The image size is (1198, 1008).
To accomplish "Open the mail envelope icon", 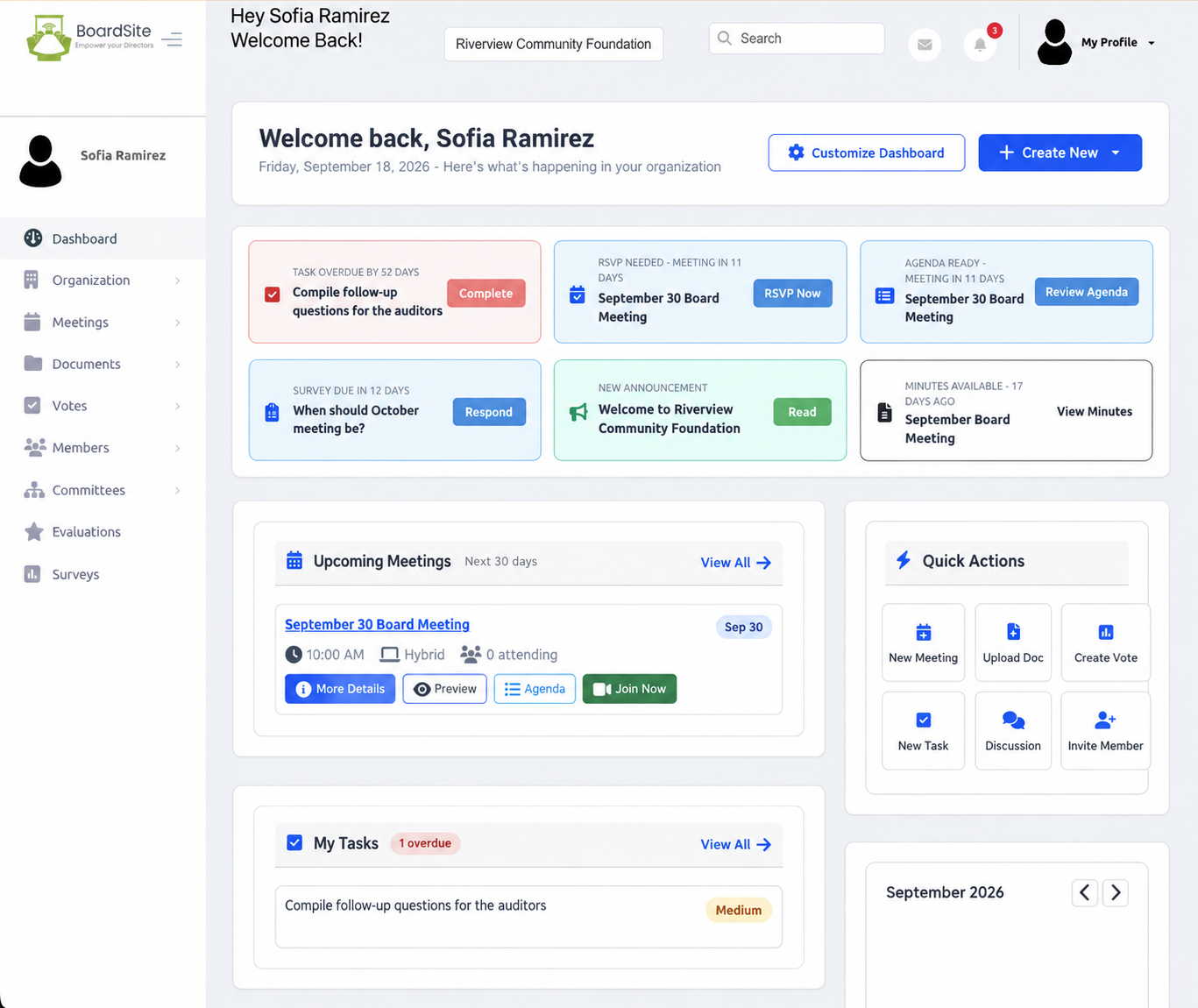I will pyautogui.click(x=925, y=44).
